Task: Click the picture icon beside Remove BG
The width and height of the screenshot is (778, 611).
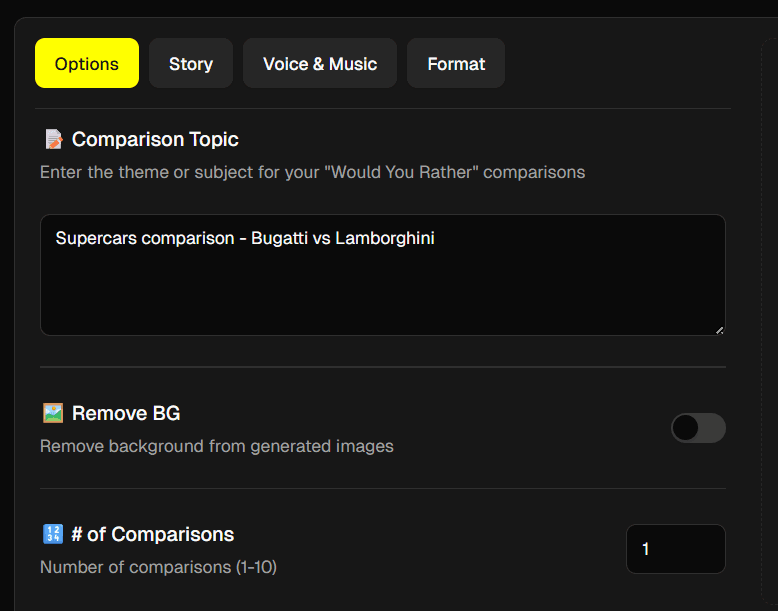Action: click(x=54, y=413)
